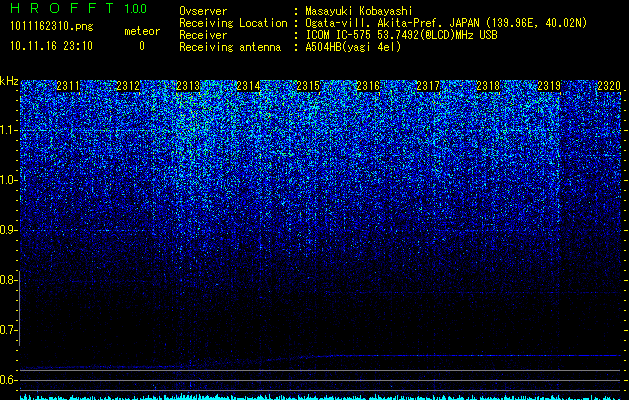Image resolution: width=629 pixels, height=400 pixels.
Task: Click the meteor count value 0
Action: click(142, 46)
